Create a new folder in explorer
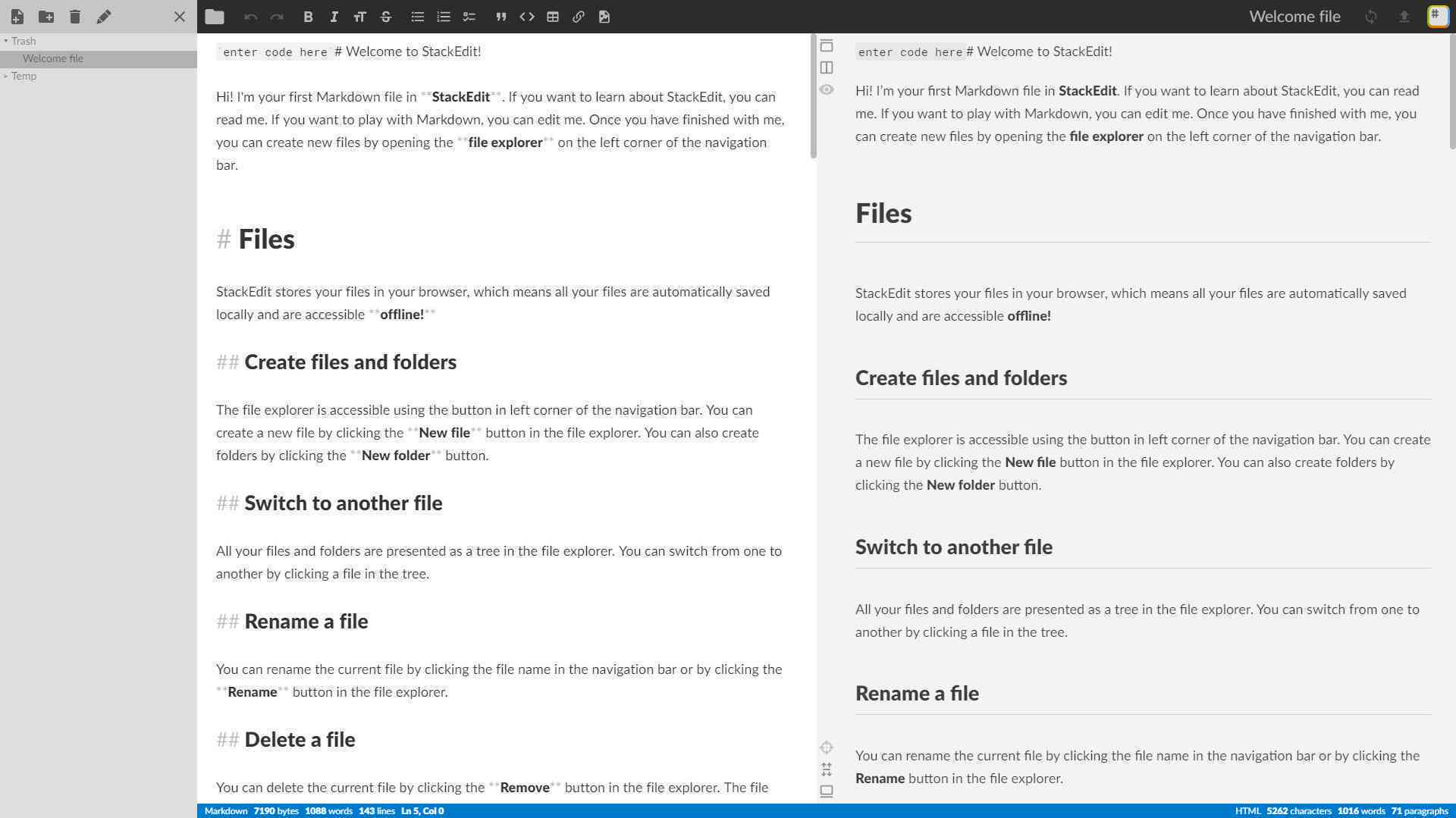This screenshot has height=818, width=1456. pyautogui.click(x=46, y=17)
